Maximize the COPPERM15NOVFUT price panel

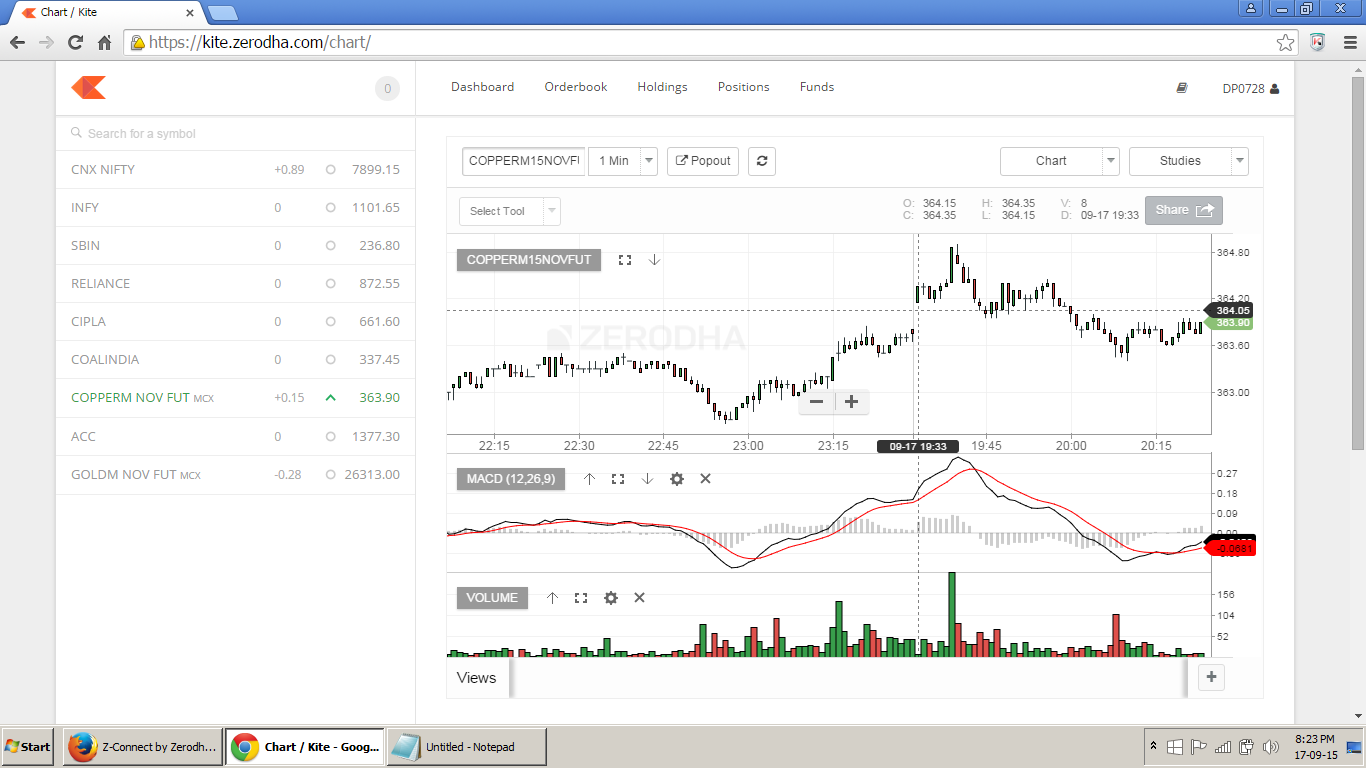pyautogui.click(x=625, y=260)
